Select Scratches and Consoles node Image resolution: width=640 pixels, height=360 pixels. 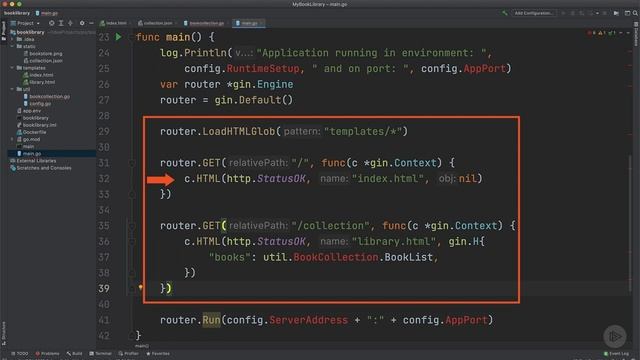[x=40, y=168]
